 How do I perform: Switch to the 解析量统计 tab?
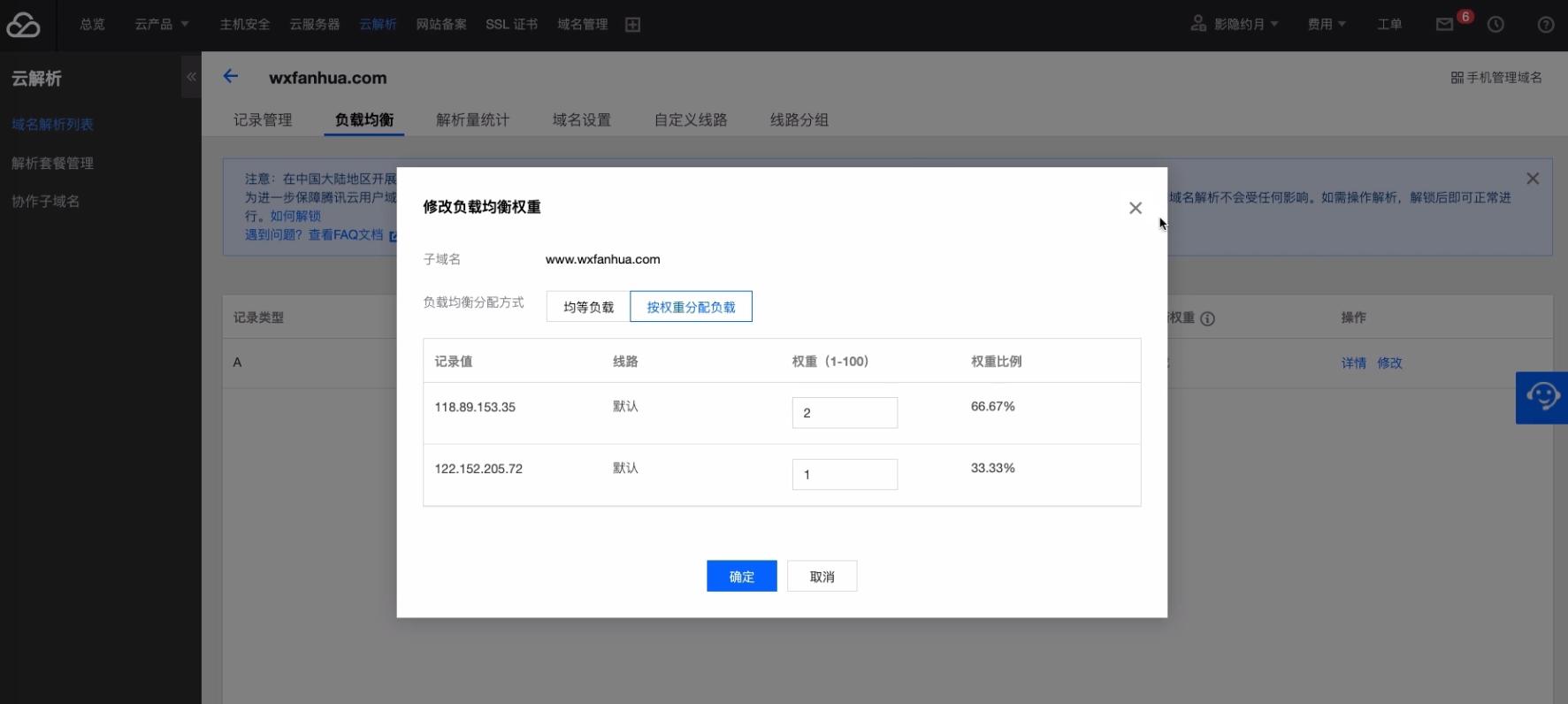pos(473,119)
